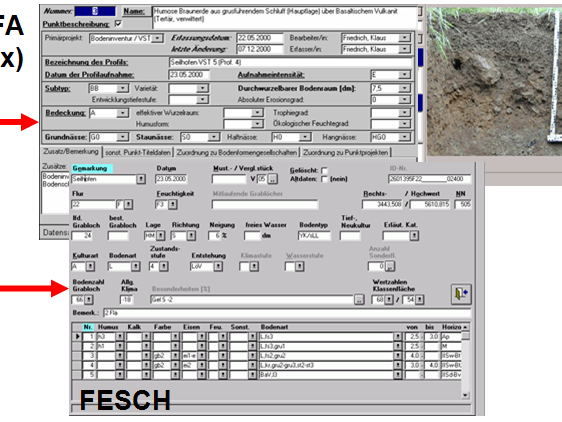Click the Rechtswert field
562x422 pixels.
pos(382,204)
